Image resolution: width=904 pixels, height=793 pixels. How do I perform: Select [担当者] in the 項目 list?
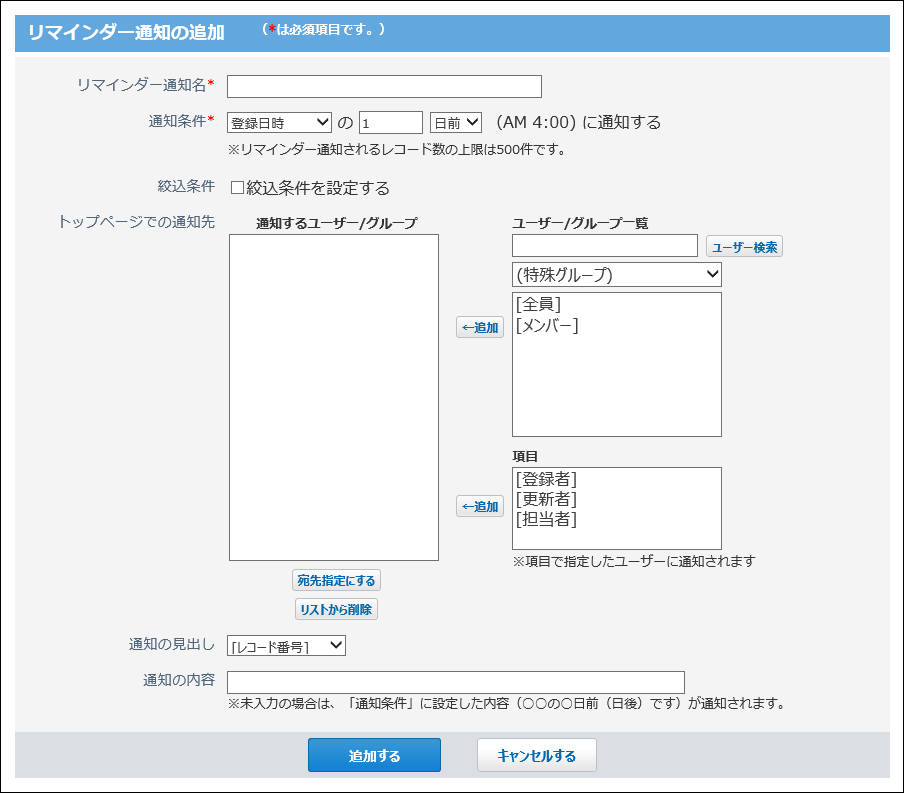tap(546, 519)
